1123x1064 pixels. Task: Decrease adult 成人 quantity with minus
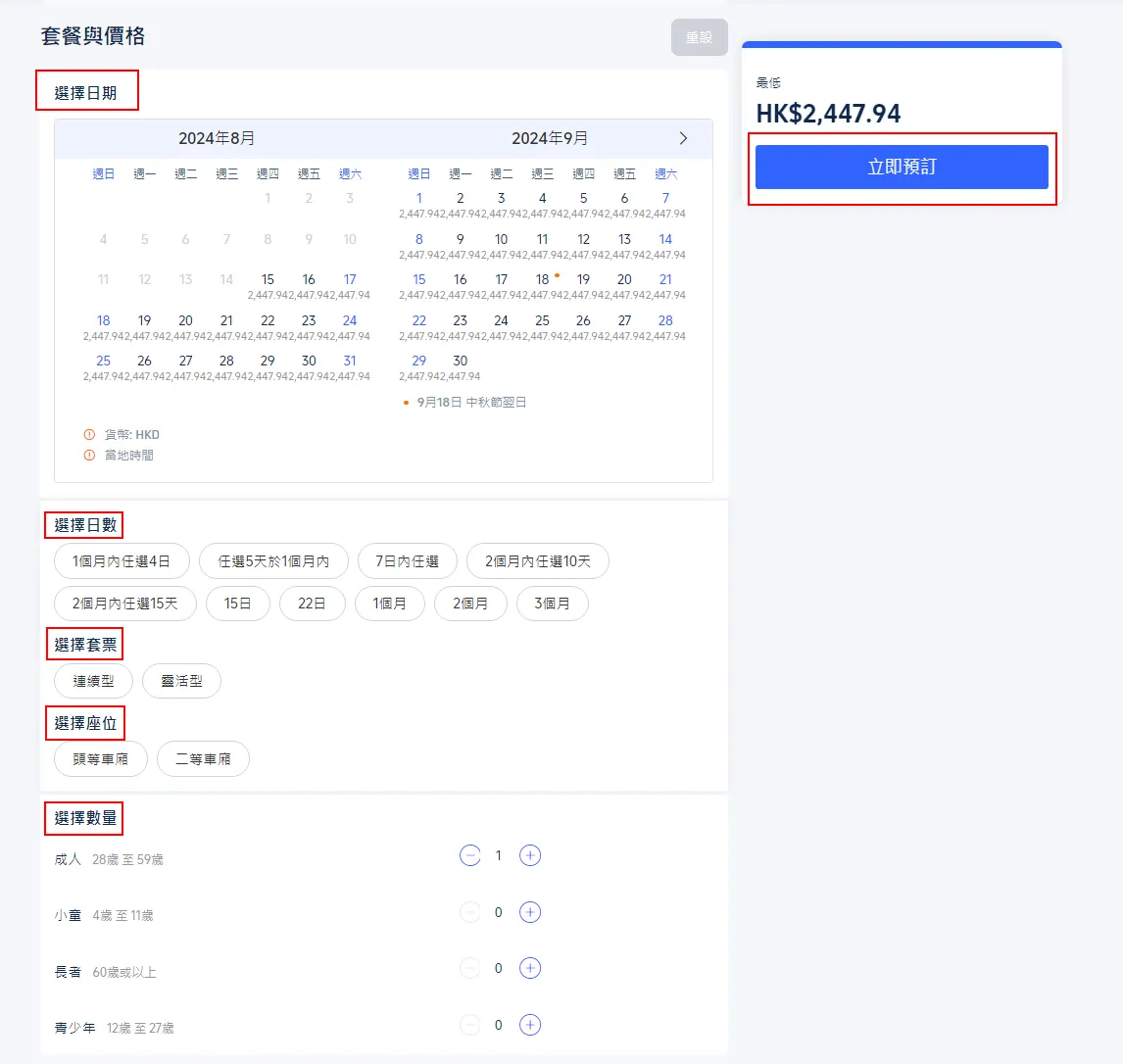tap(469, 855)
